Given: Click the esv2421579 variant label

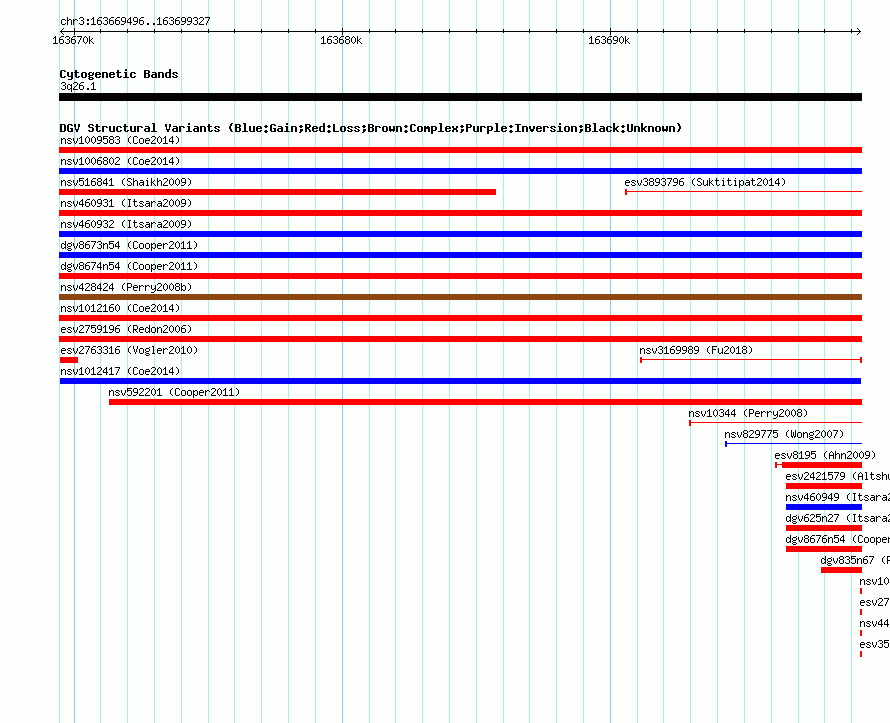Looking at the screenshot, I should pos(837,476).
